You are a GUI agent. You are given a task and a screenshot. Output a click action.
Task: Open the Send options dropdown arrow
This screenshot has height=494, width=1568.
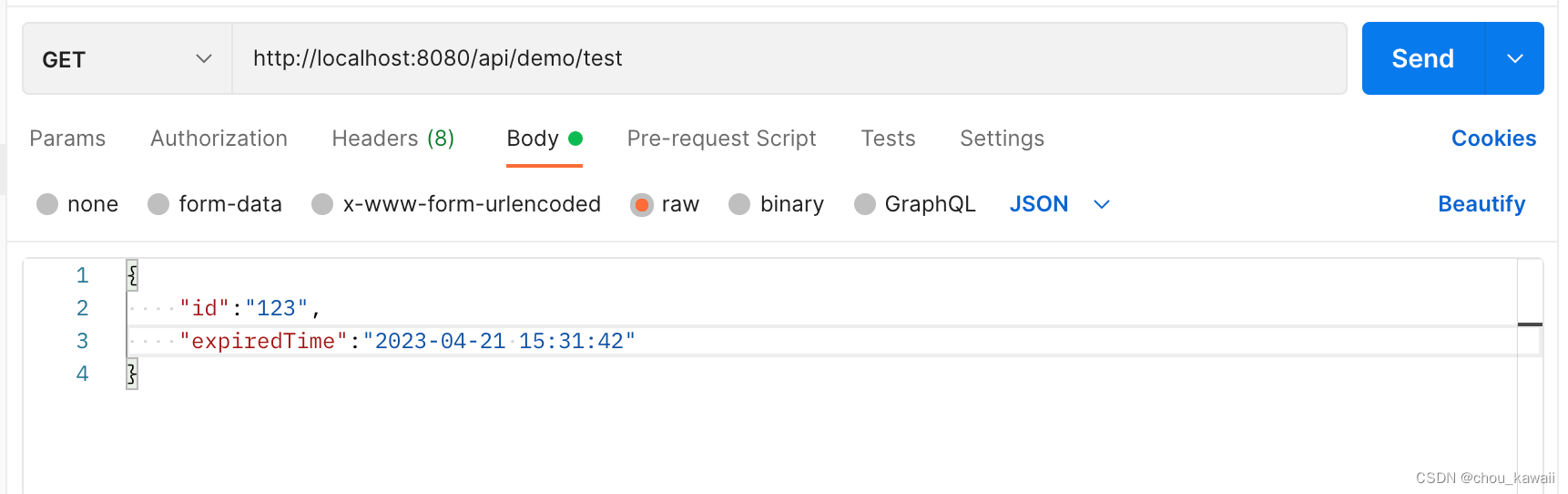[x=1515, y=58]
